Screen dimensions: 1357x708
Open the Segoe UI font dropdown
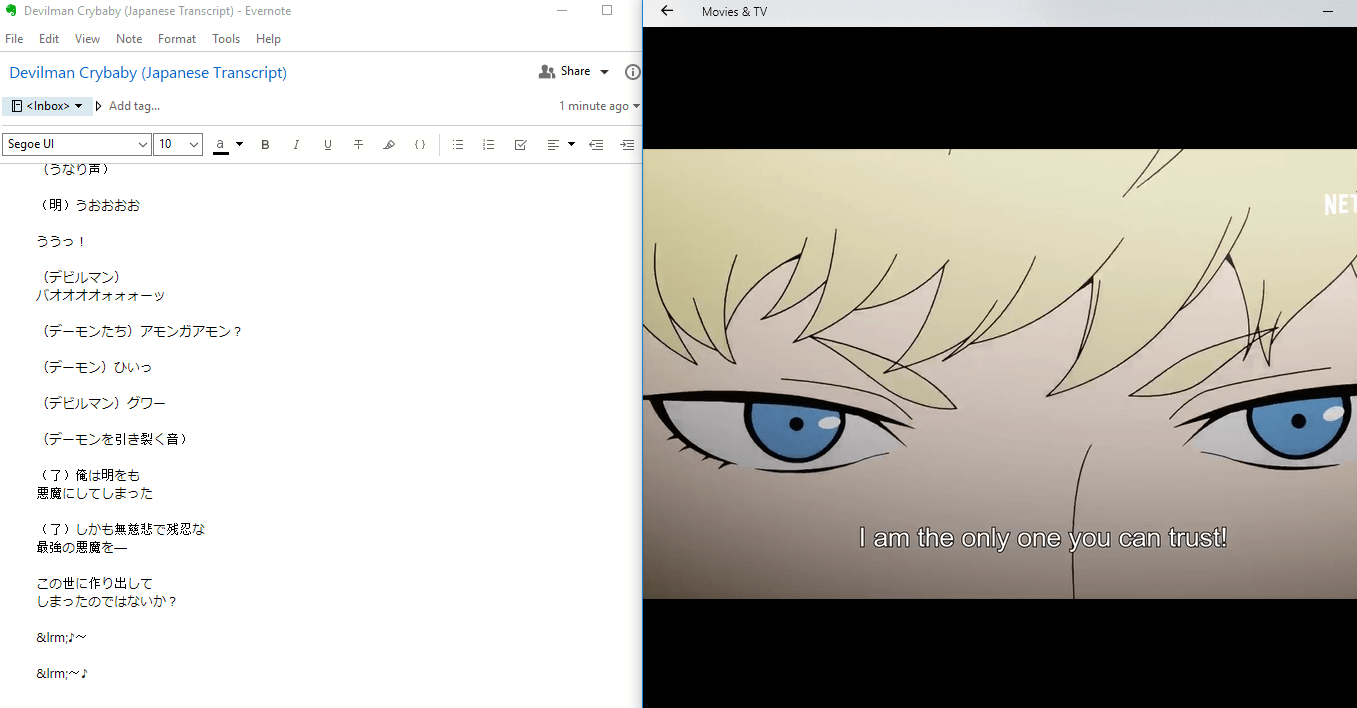coord(77,145)
